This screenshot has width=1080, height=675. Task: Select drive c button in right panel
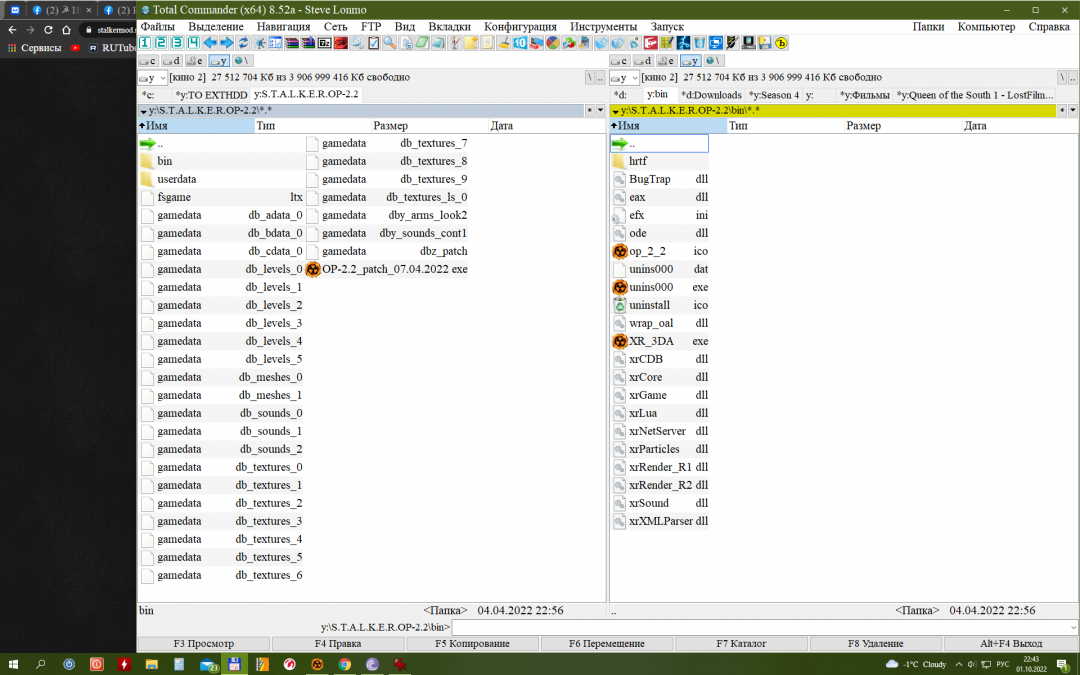pyautogui.click(x=620, y=61)
